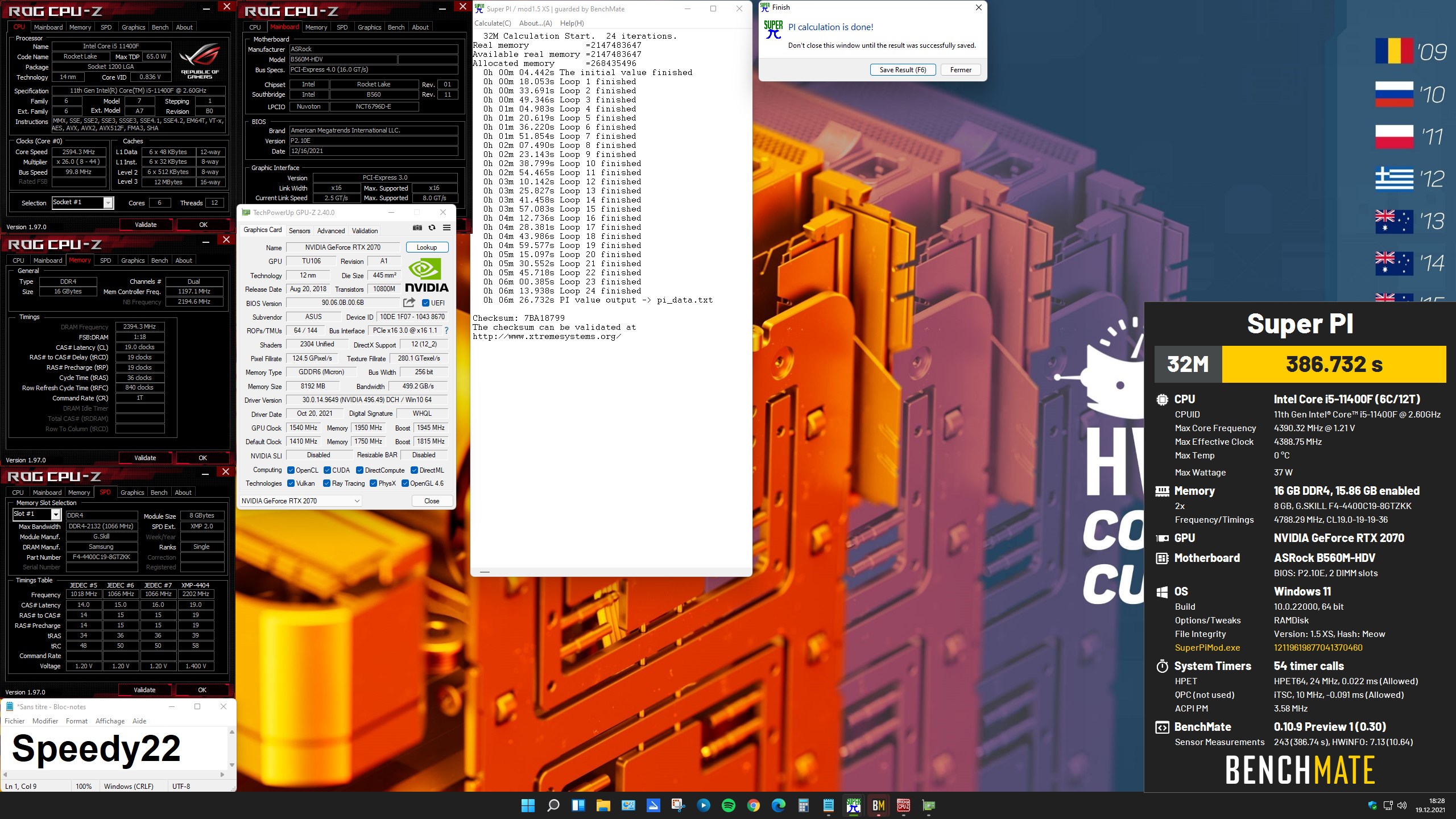Toggle the CUDA checkbox
Viewport: 1456px width, 819px height.
[x=328, y=470]
